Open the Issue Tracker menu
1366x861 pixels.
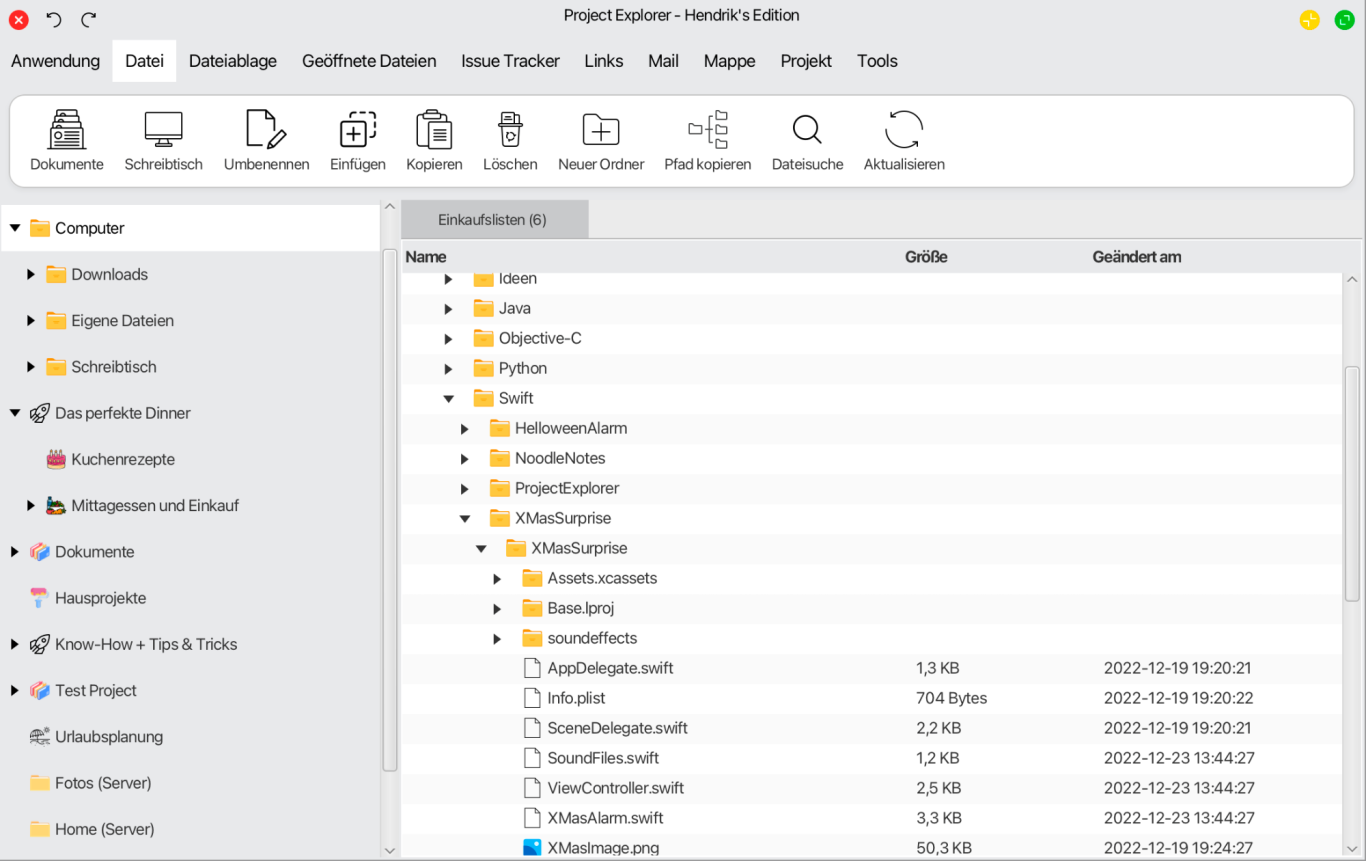(510, 61)
